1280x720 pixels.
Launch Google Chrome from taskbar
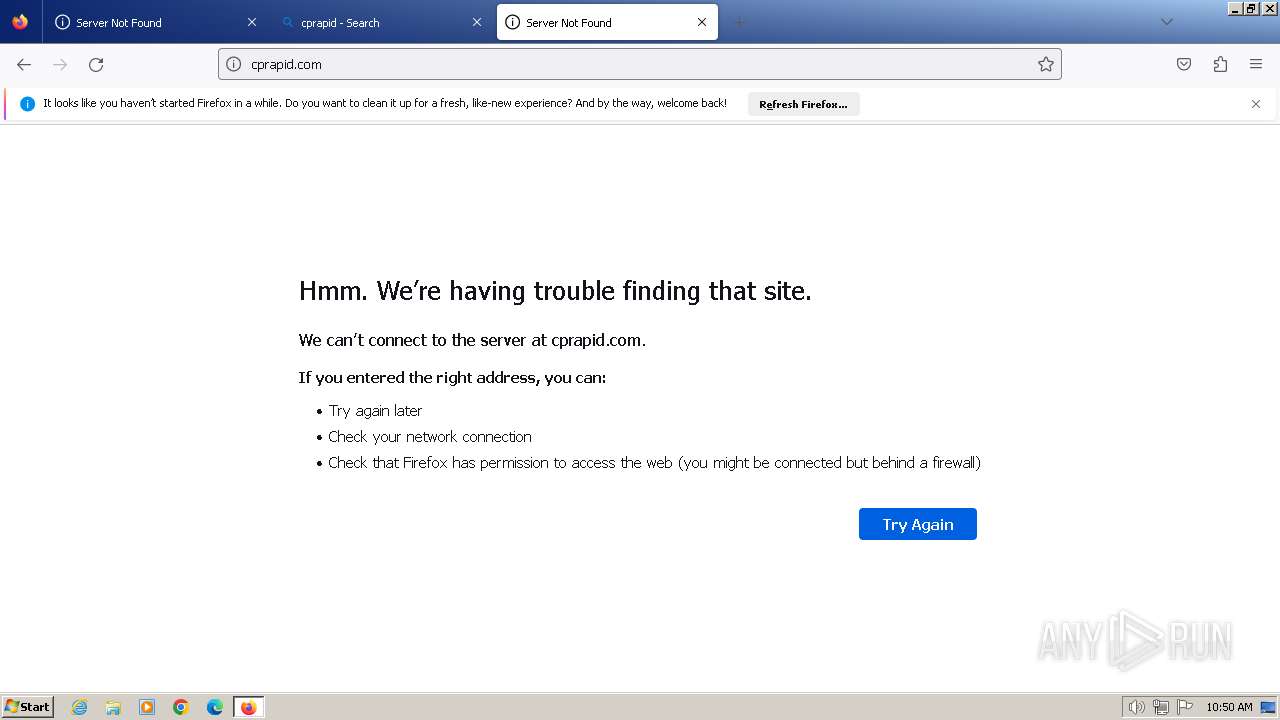[x=181, y=707]
